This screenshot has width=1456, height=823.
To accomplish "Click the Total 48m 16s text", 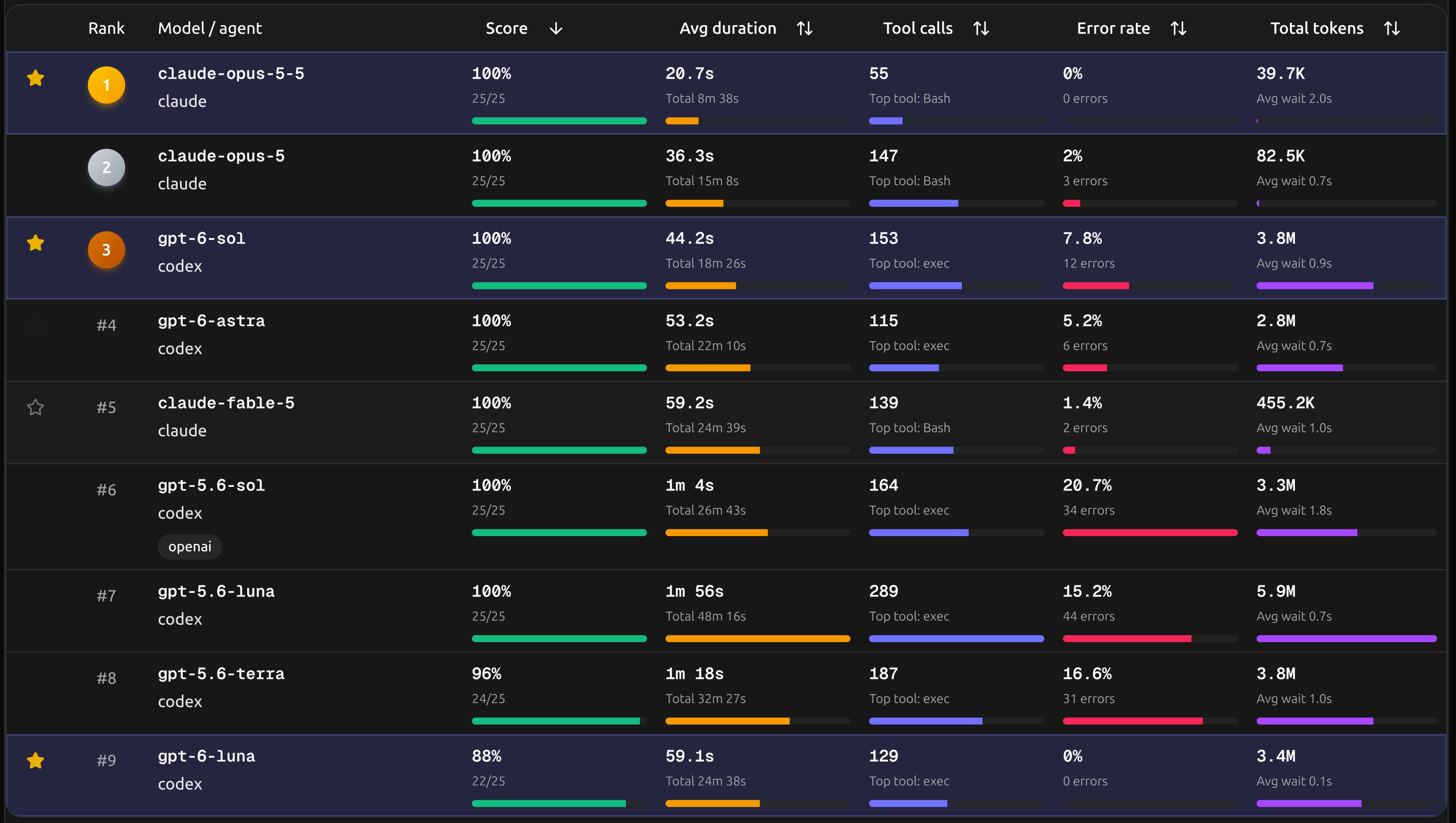I will (x=705, y=616).
